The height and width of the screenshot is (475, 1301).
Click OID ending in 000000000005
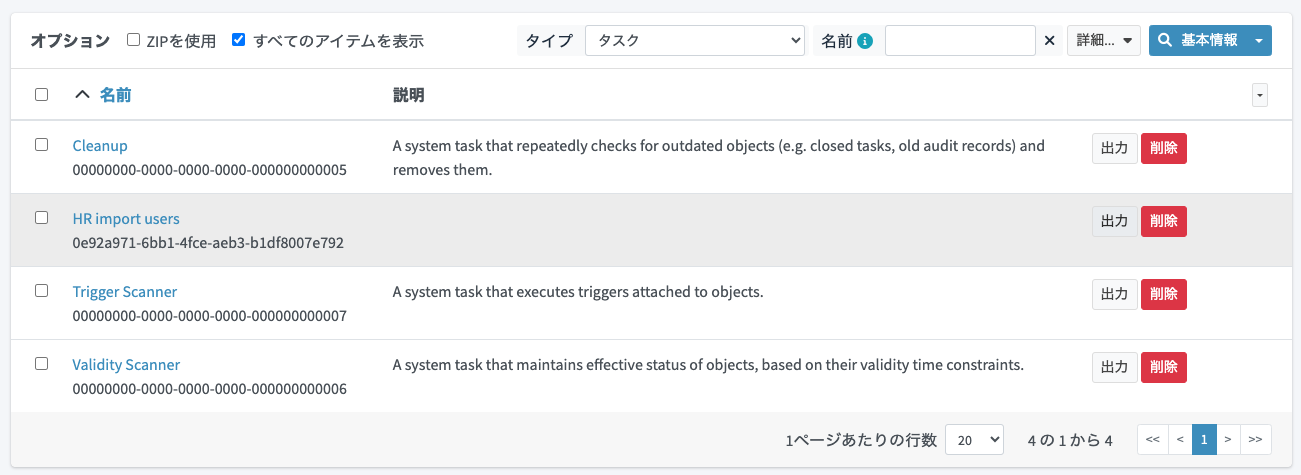(210, 170)
